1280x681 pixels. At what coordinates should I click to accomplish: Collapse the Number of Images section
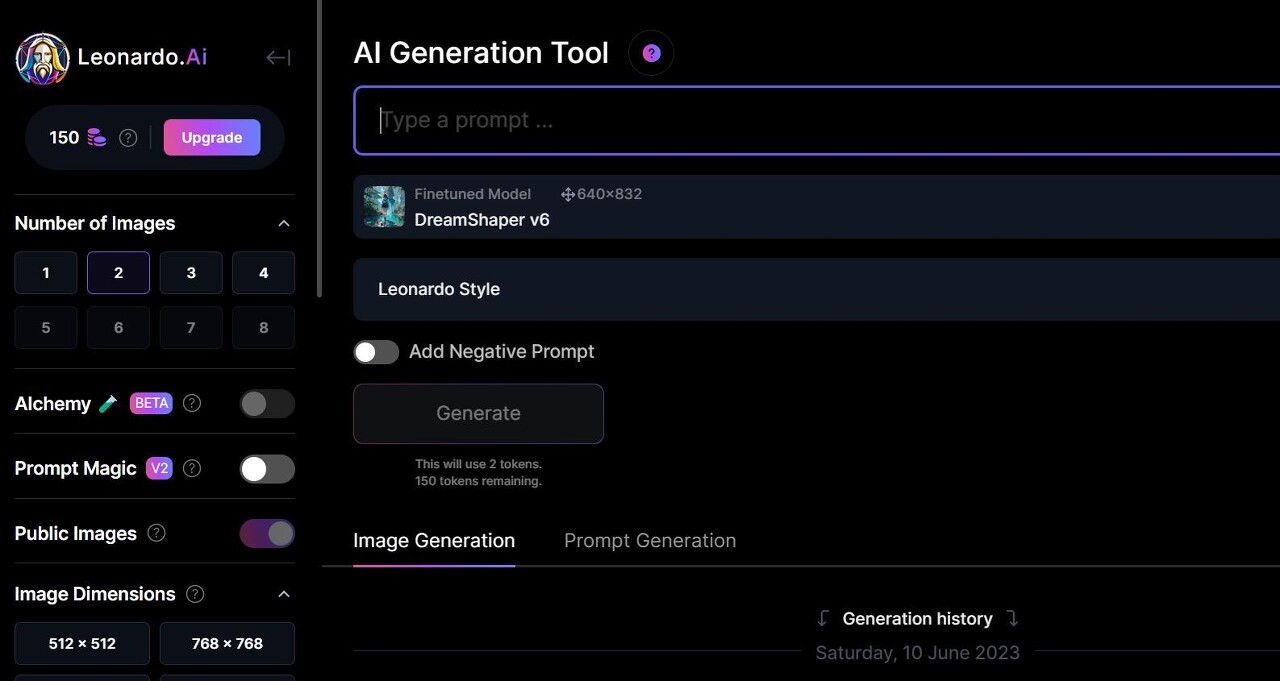pyautogui.click(x=284, y=223)
